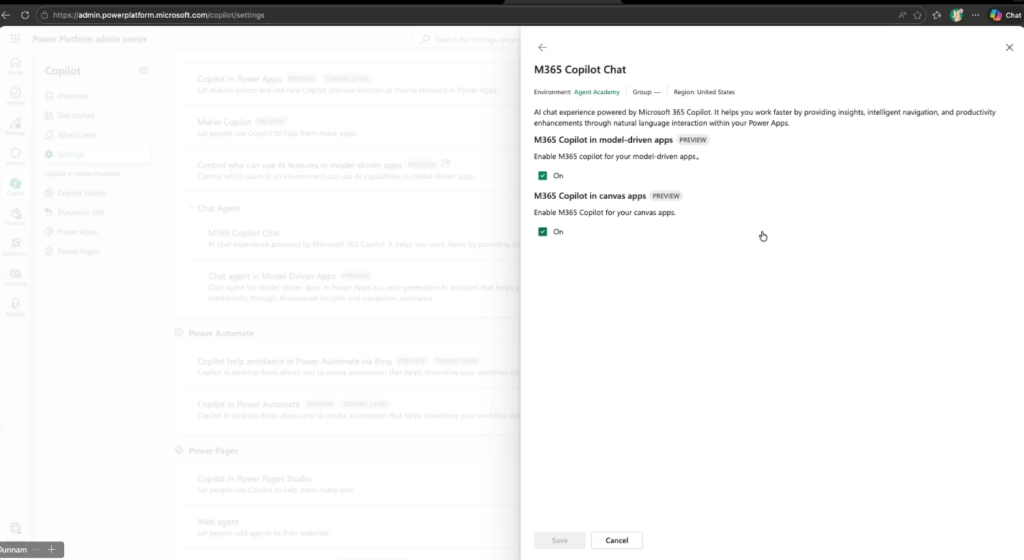Open Support headset icon in left rail
Viewport: 1024px width, 560px height.
15,307
